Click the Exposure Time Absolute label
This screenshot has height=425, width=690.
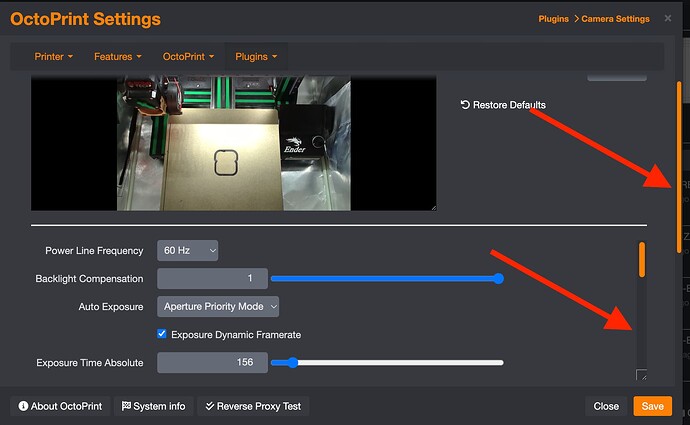tap(90, 363)
